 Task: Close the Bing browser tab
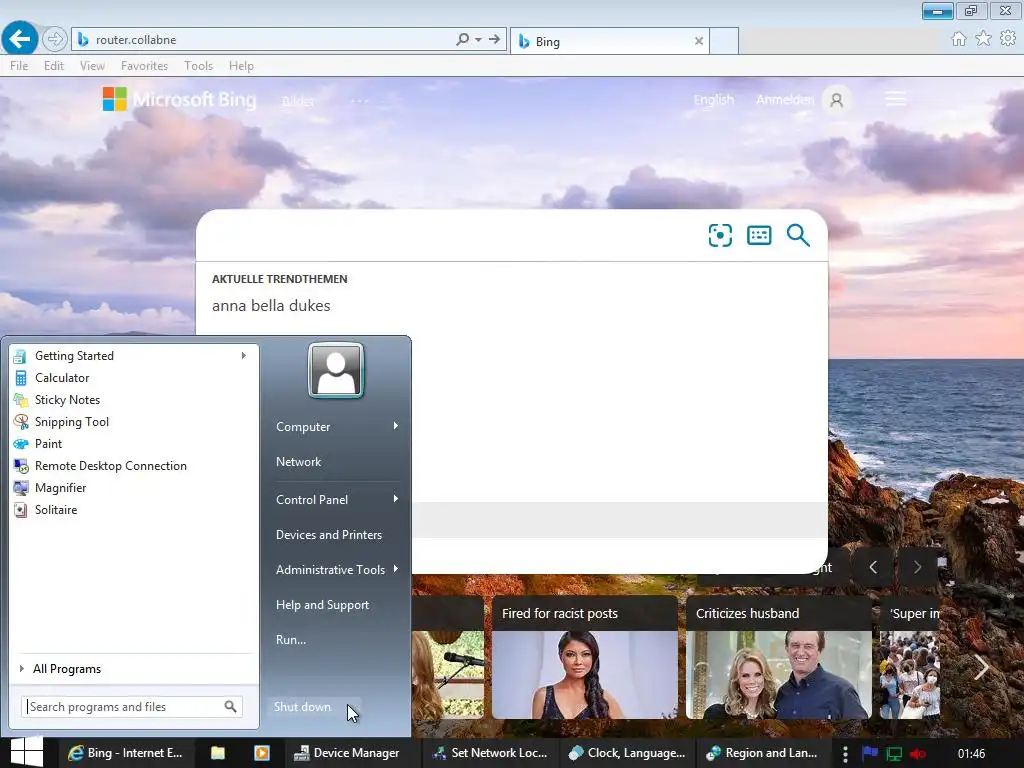[x=699, y=41]
